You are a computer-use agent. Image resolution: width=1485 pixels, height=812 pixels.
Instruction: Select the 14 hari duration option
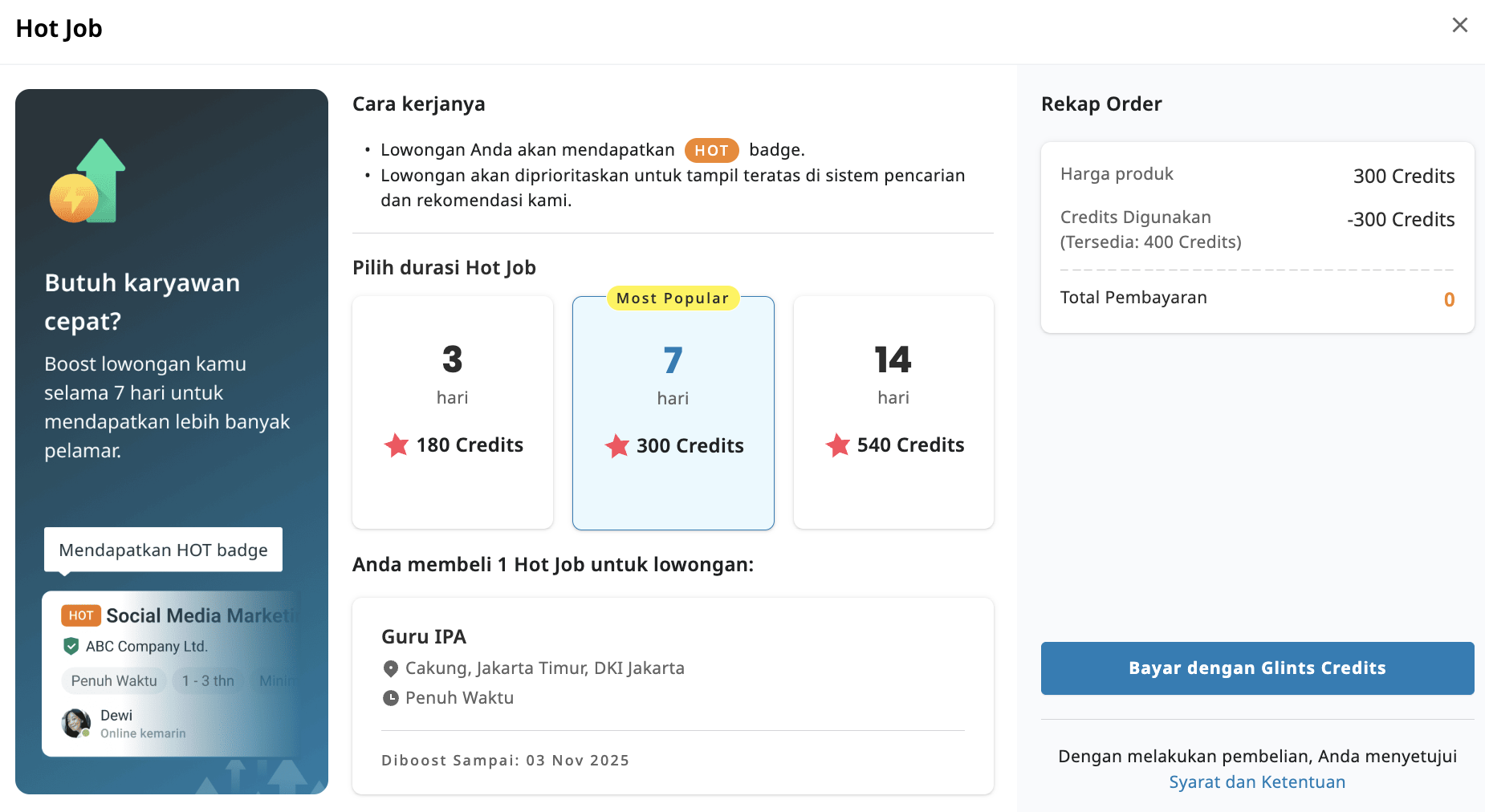click(893, 412)
